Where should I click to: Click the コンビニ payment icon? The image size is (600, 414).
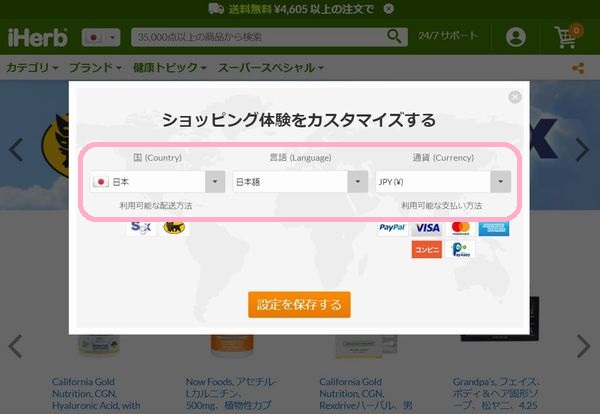coord(427,249)
